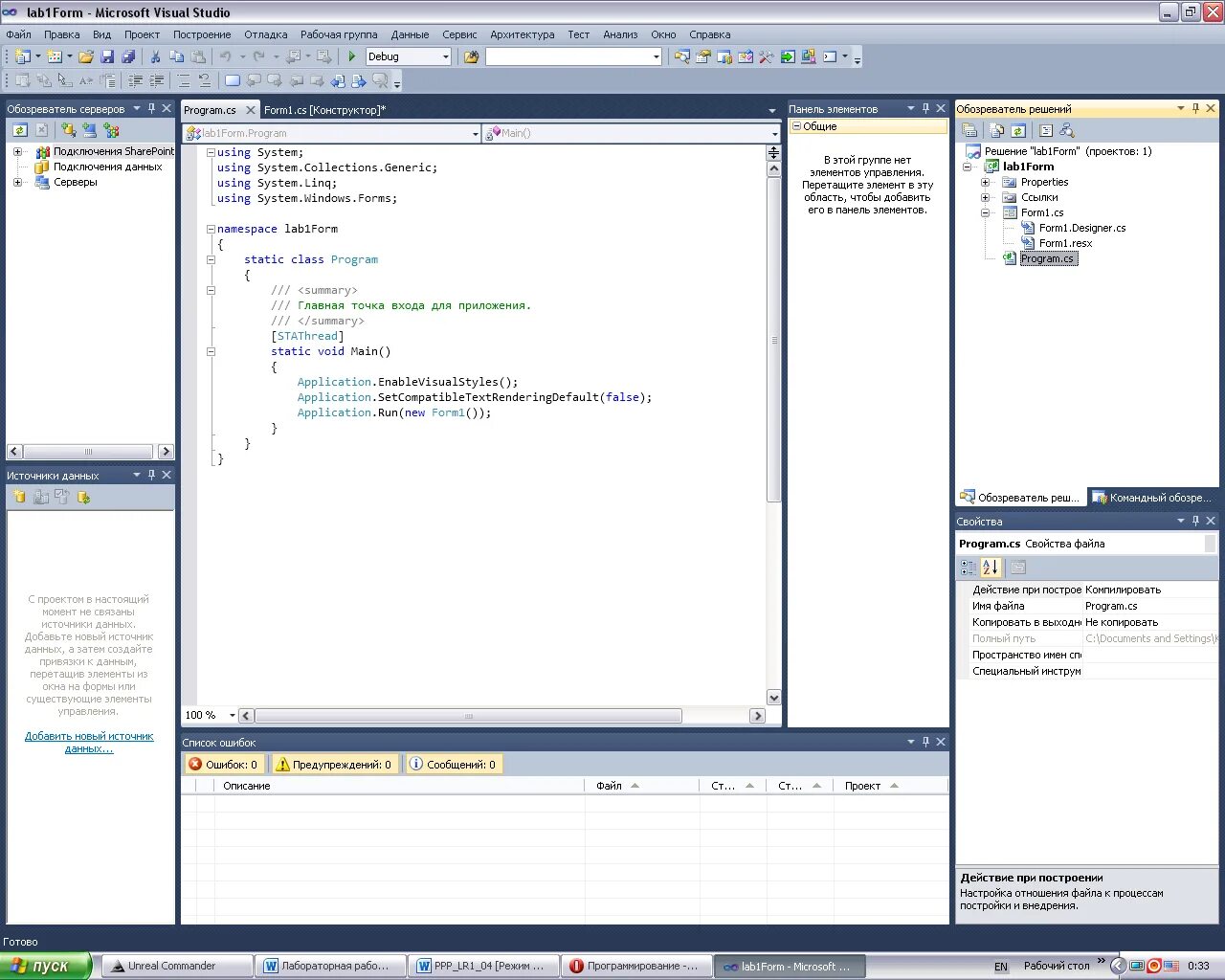This screenshot has width=1225, height=980.
Task: Click the Command Window toolbar icon
Action: pyautogui.click(x=830, y=56)
